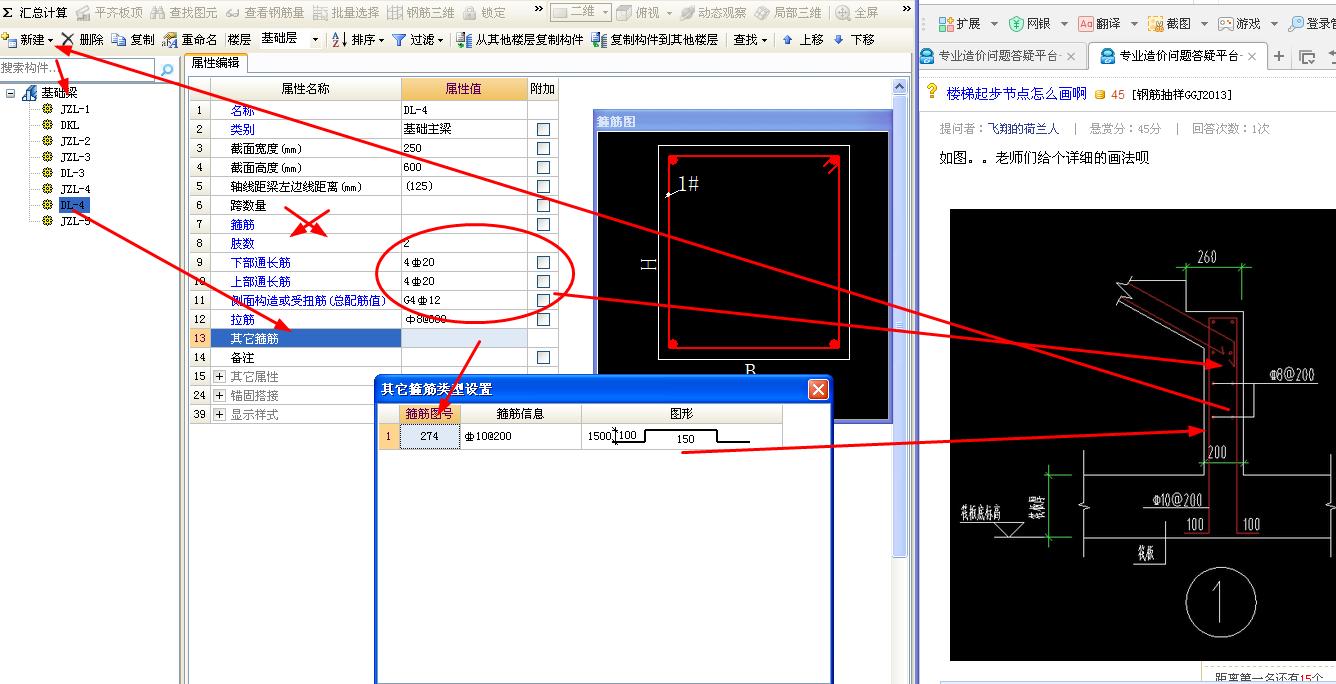Viewport: 1336px width, 684px height.
Task: Click the browser 网银 shield icon
Action: tap(1016, 23)
